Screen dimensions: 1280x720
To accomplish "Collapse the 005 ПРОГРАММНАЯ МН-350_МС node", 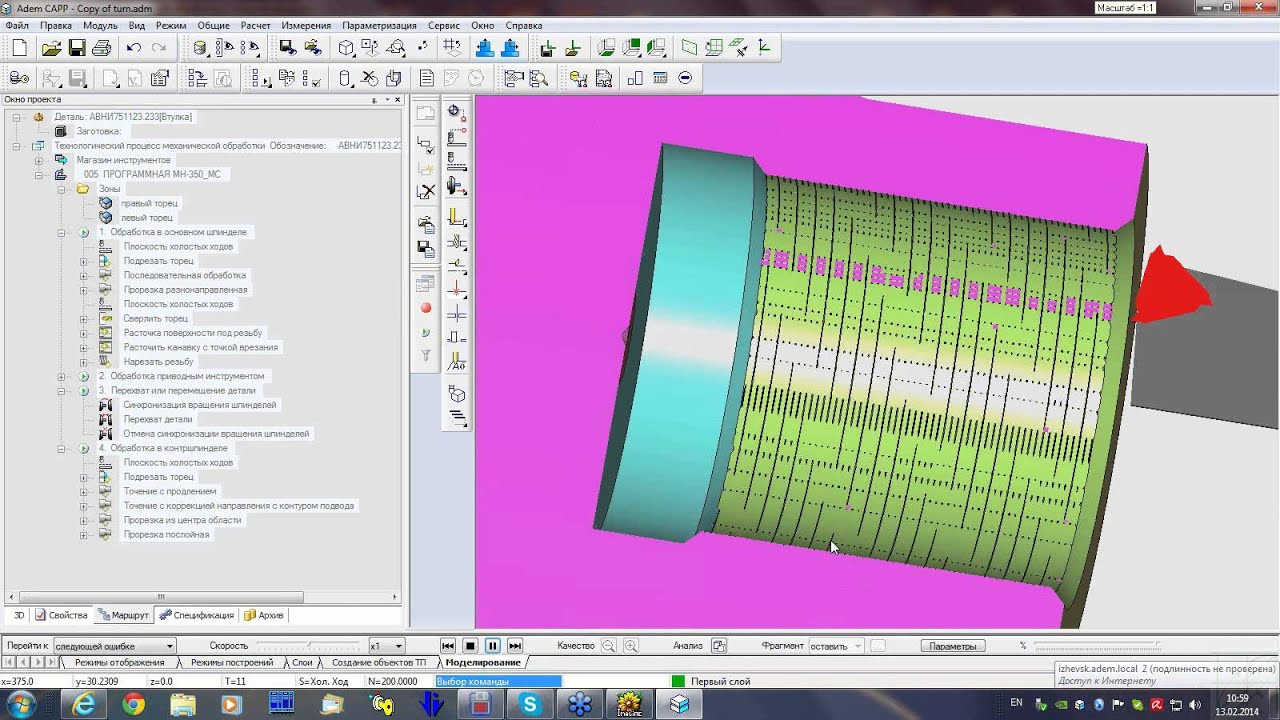I will point(39,174).
